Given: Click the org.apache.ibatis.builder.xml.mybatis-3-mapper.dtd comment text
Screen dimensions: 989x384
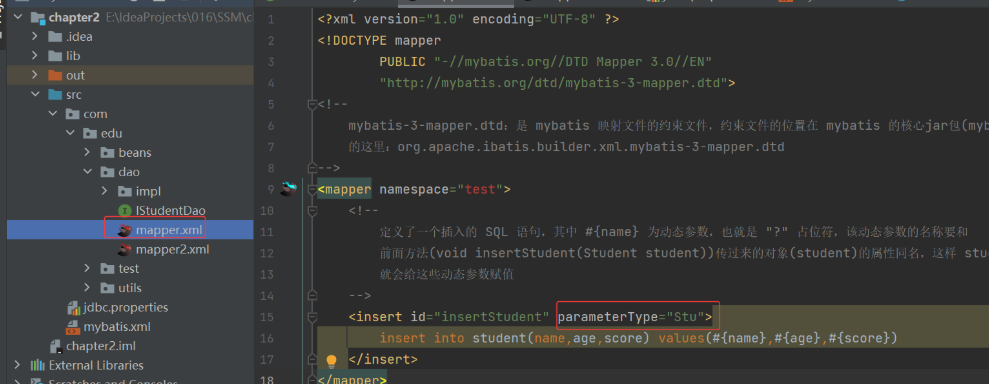Looking at the screenshot, I should click(x=590, y=146).
